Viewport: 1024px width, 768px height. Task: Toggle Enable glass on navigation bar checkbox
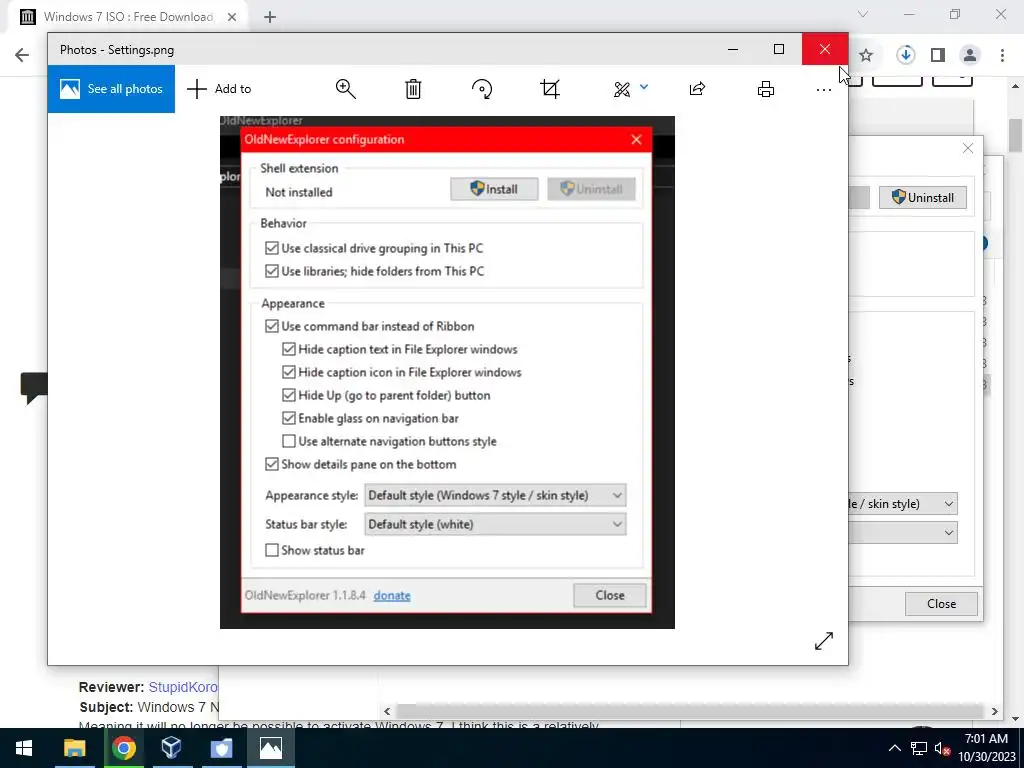[x=289, y=418]
